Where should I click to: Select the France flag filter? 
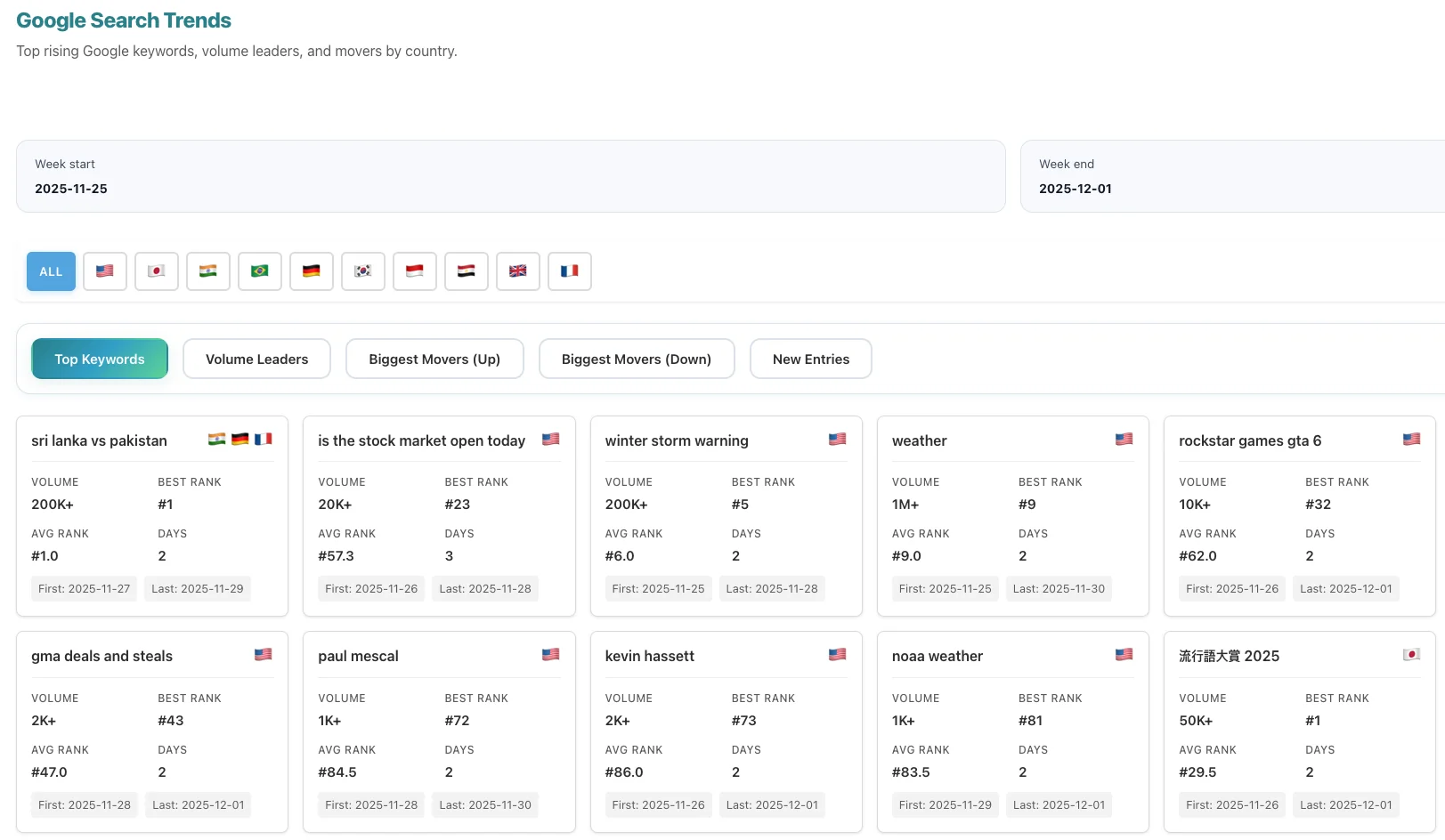(x=569, y=271)
